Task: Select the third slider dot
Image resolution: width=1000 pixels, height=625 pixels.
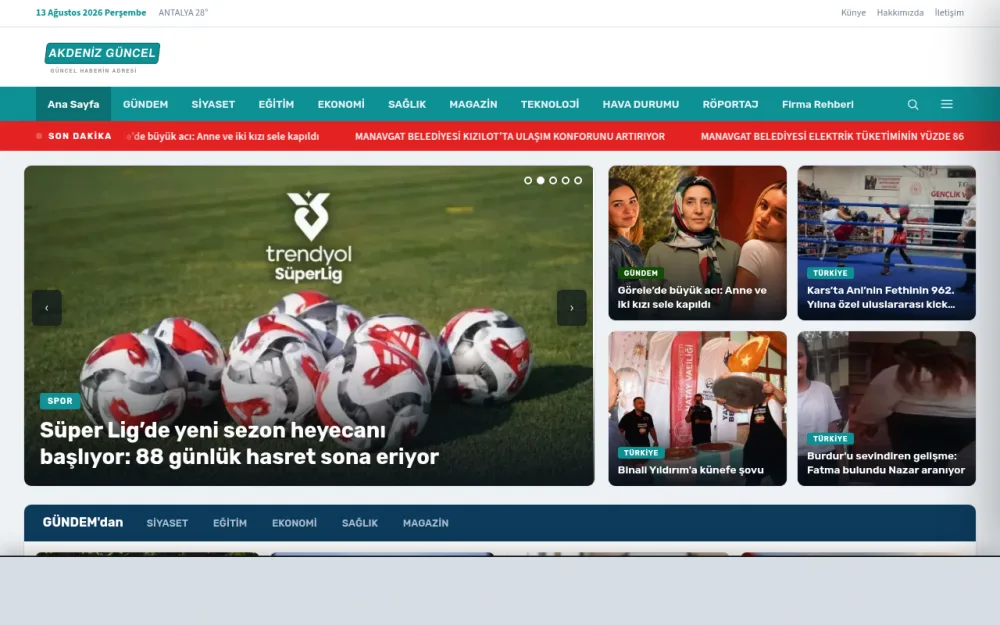Action: tap(553, 180)
